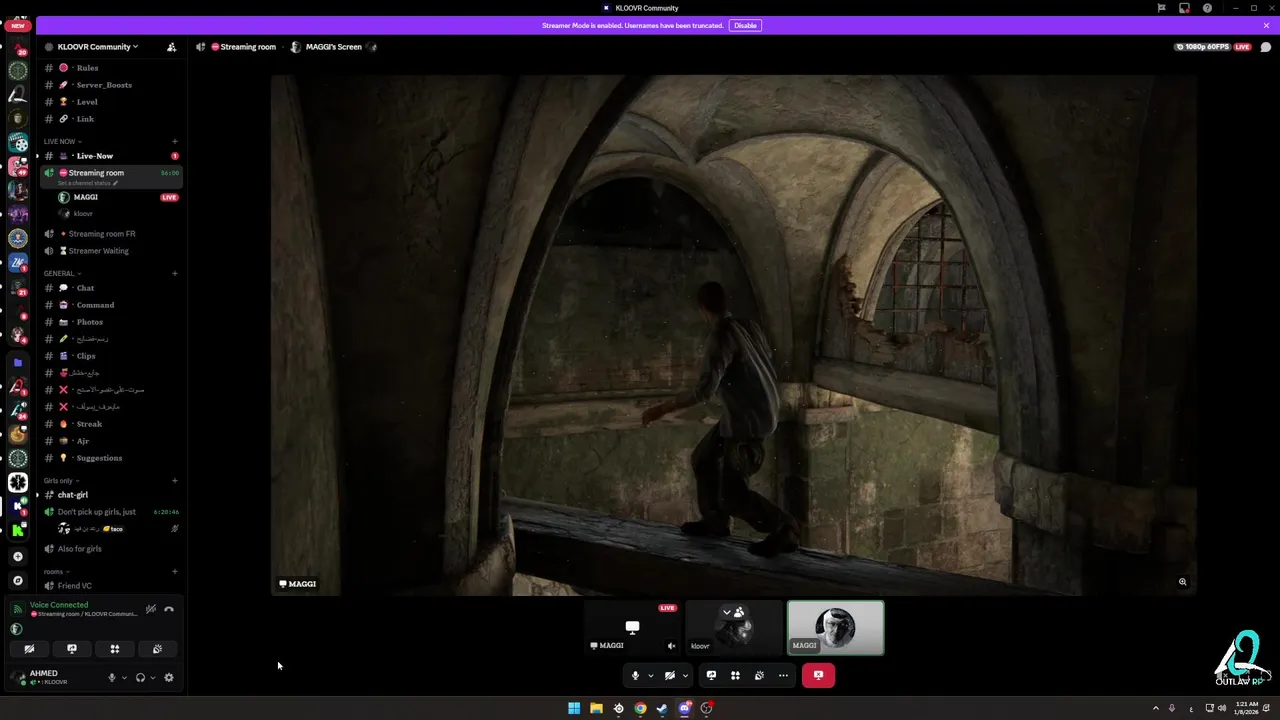This screenshot has width=1280, height=720.
Task: Open the Command channel
Action: click(x=111, y=305)
